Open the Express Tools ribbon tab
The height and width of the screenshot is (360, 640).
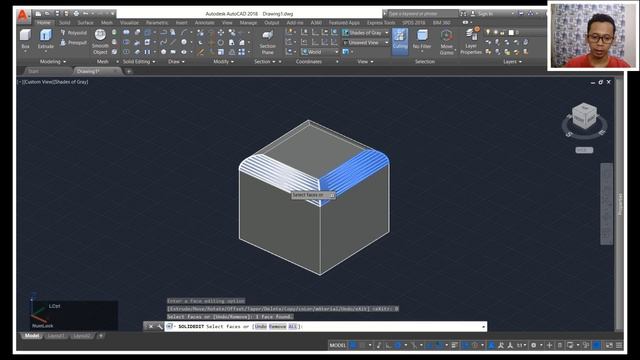381,23
